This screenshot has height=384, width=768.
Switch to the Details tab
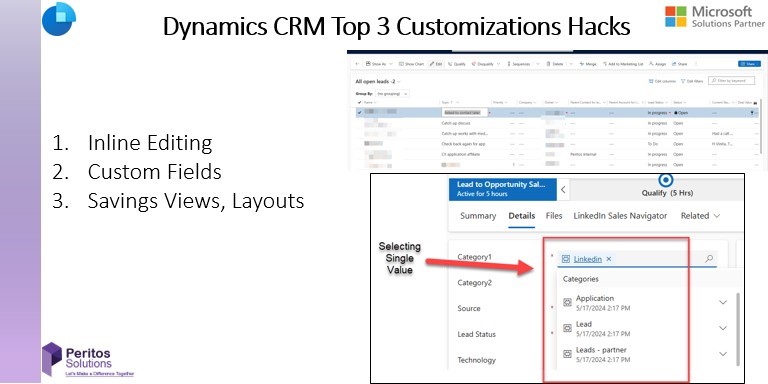coord(522,216)
